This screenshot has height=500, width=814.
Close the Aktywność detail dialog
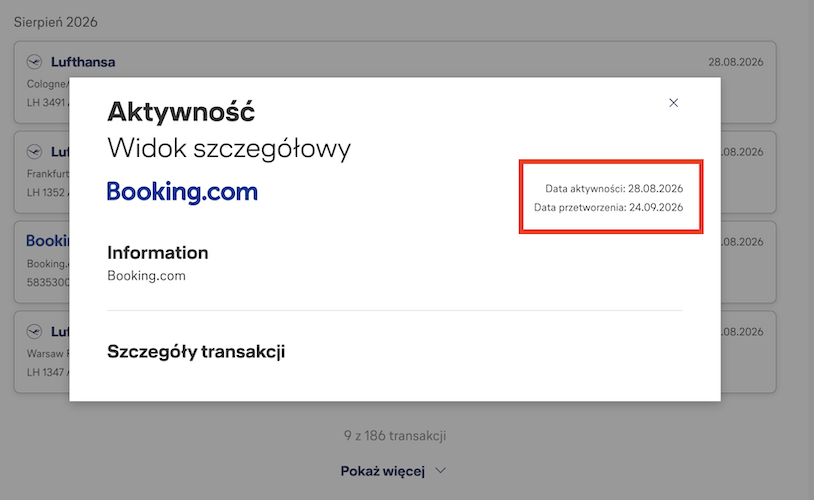[x=673, y=103]
